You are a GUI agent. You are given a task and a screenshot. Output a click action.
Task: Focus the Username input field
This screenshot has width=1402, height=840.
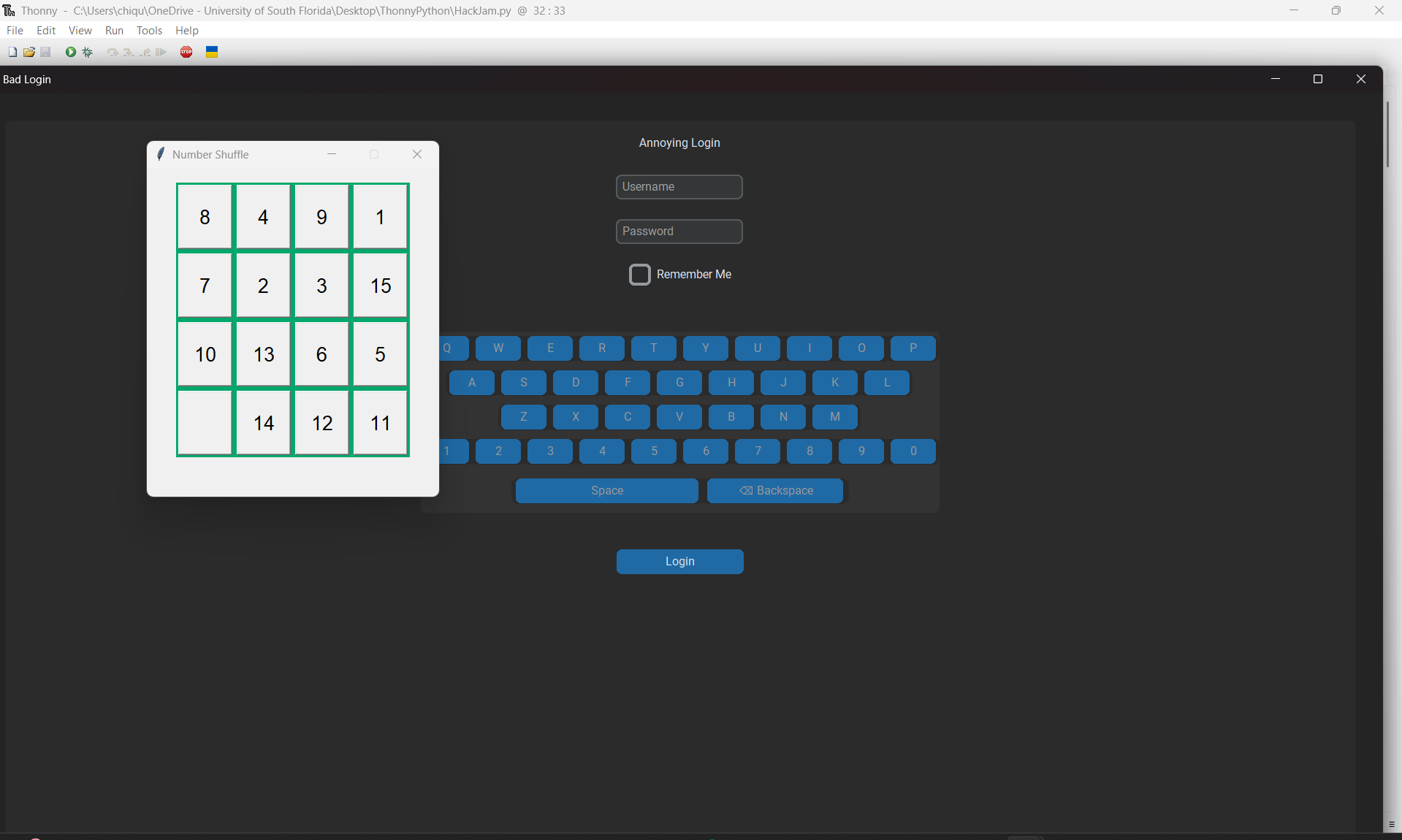pos(679,187)
